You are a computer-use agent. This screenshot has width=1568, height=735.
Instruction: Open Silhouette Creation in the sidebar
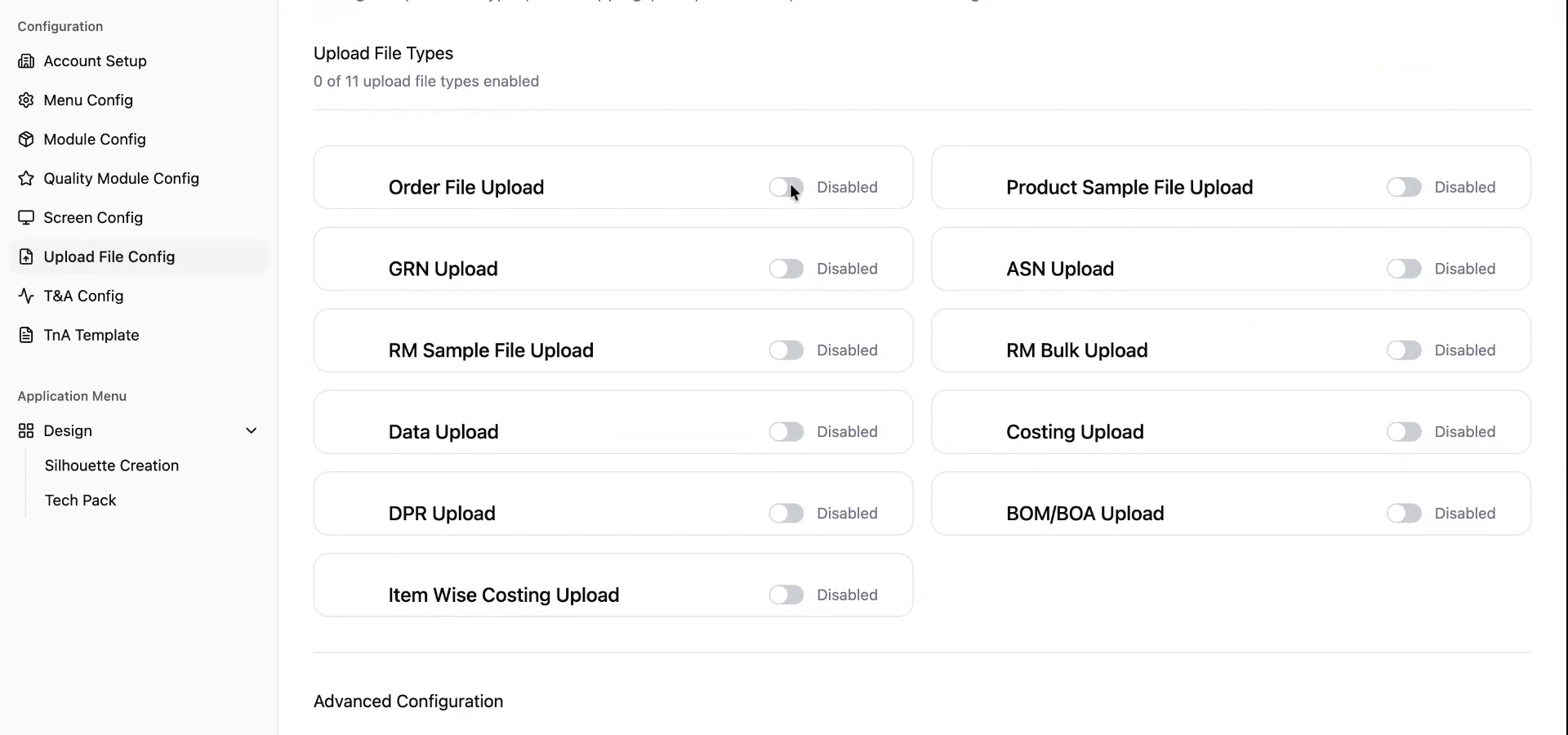tap(112, 465)
